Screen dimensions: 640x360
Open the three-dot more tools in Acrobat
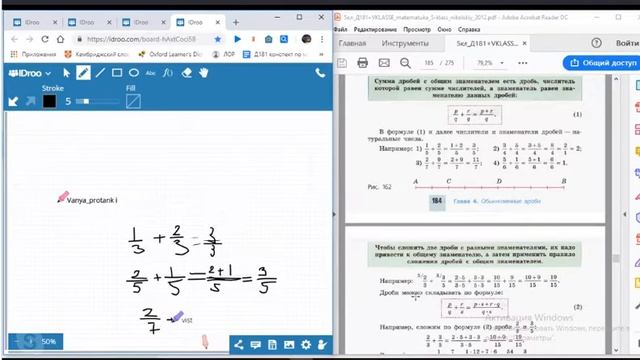click(x=522, y=63)
